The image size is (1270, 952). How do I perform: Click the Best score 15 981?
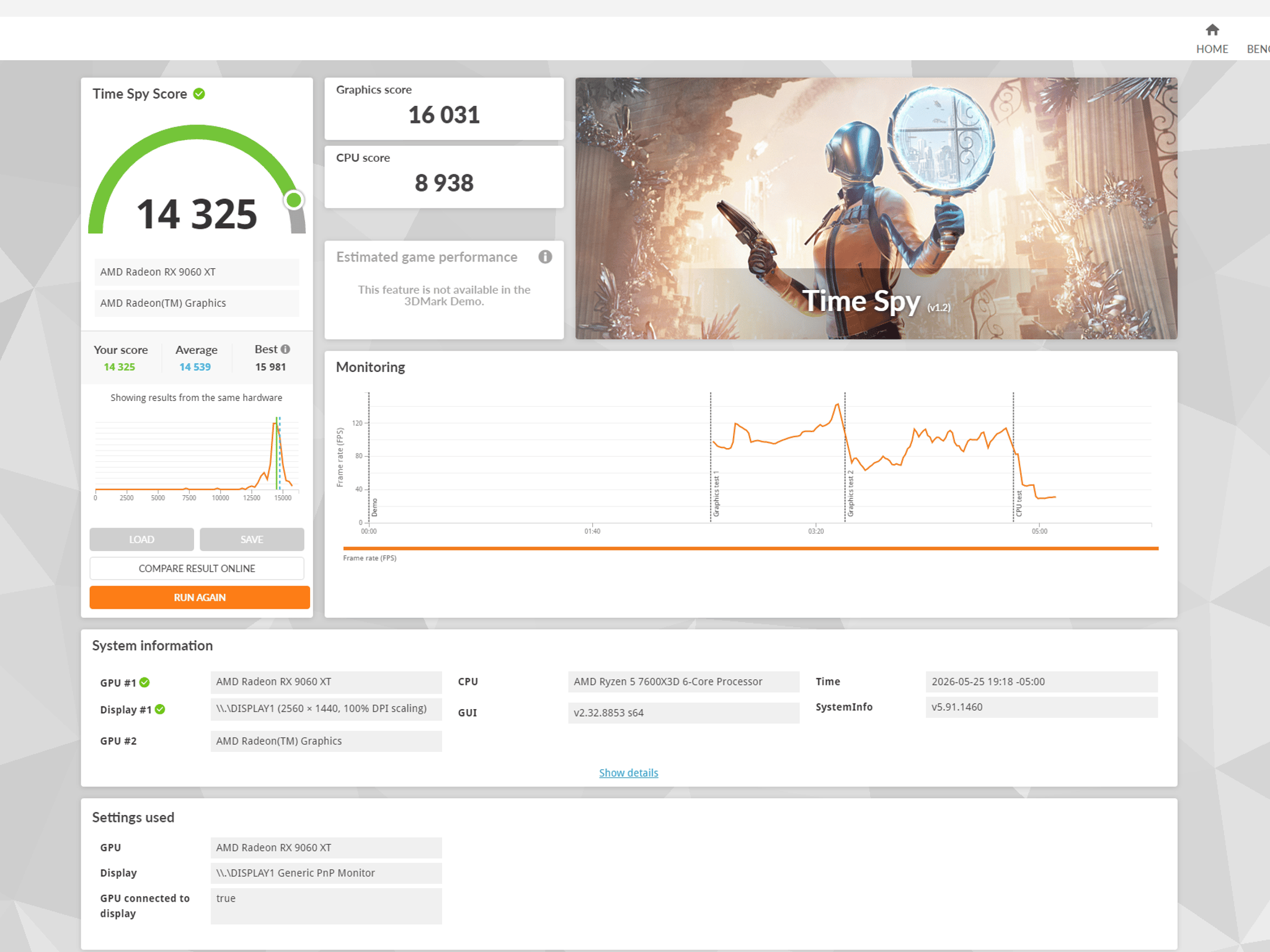[270, 367]
